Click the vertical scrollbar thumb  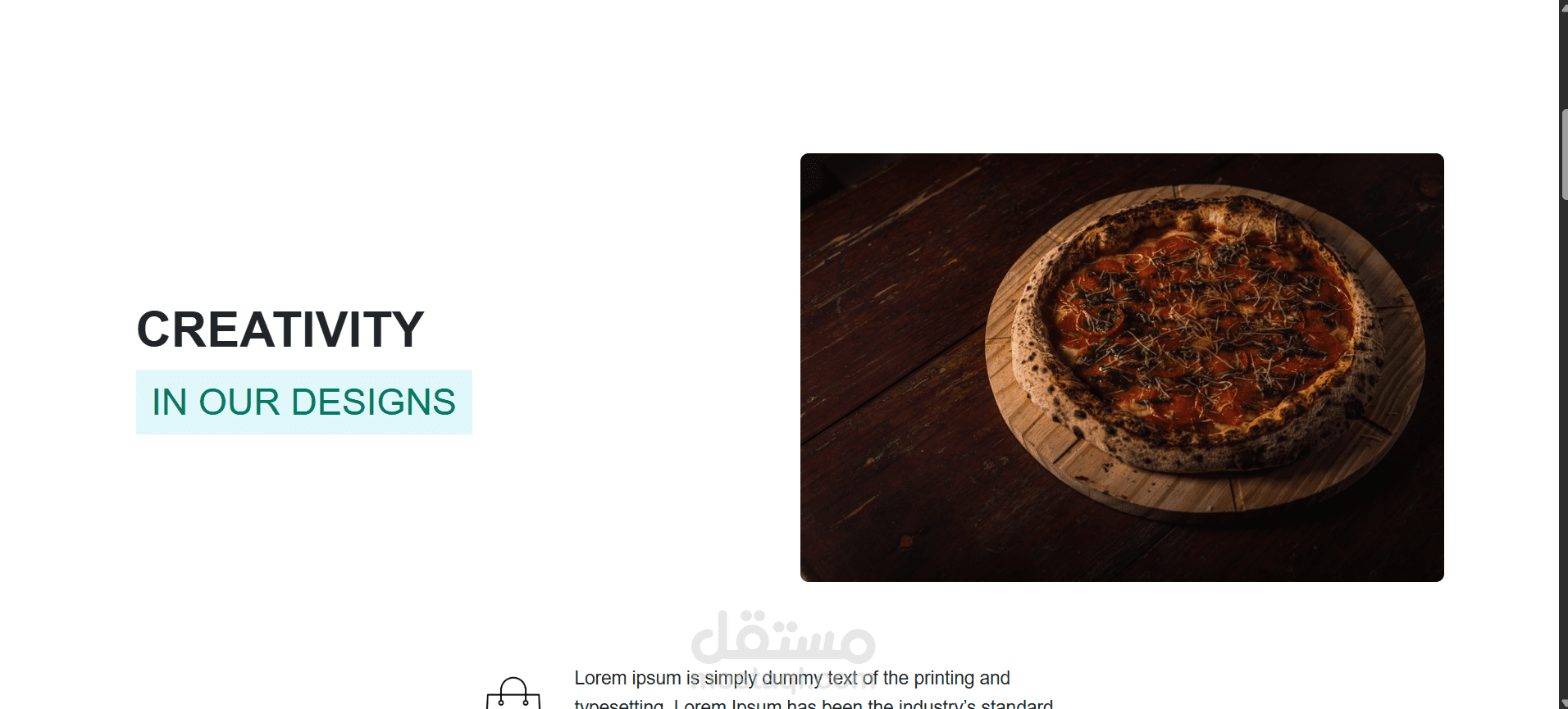tap(1564, 154)
